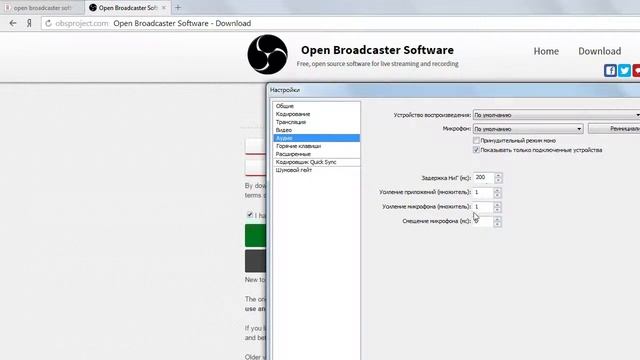640x360 pixels.
Task: Decrease the "Задержка НиГ" value with down arrow
Action: 498,180
